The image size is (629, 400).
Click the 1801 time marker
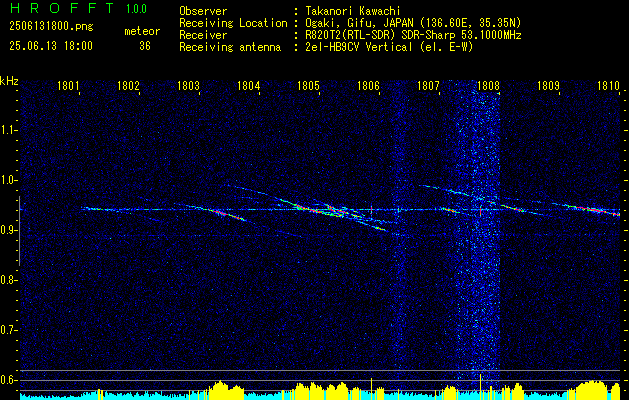67,85
